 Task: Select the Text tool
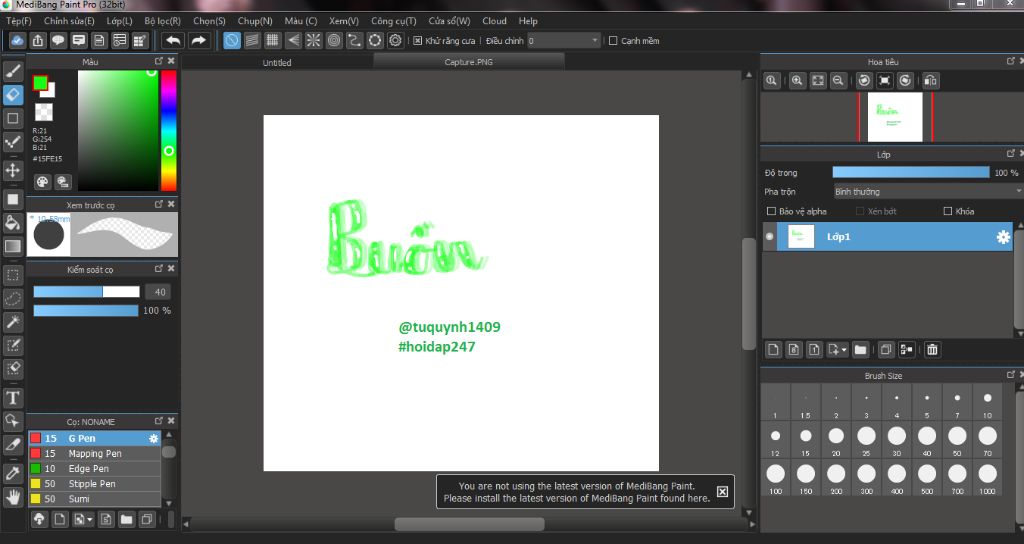point(12,398)
